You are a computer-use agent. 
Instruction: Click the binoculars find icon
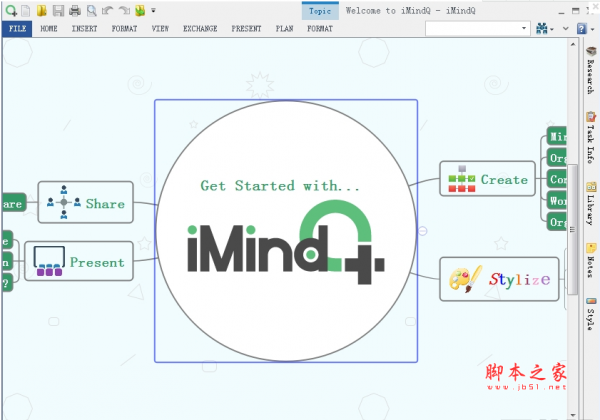(x=541, y=29)
